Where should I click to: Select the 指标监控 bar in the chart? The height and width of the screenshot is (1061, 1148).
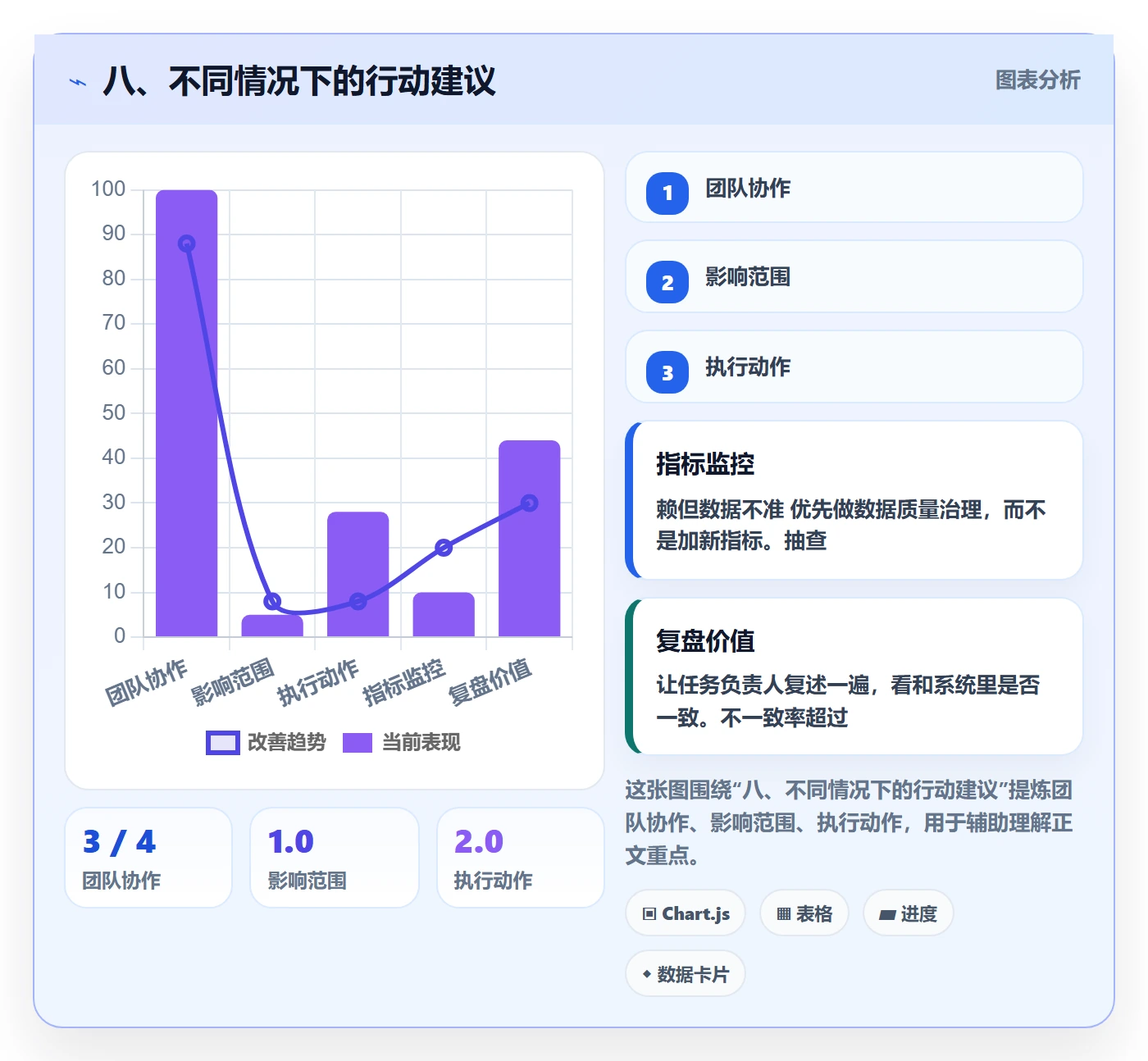point(444,614)
